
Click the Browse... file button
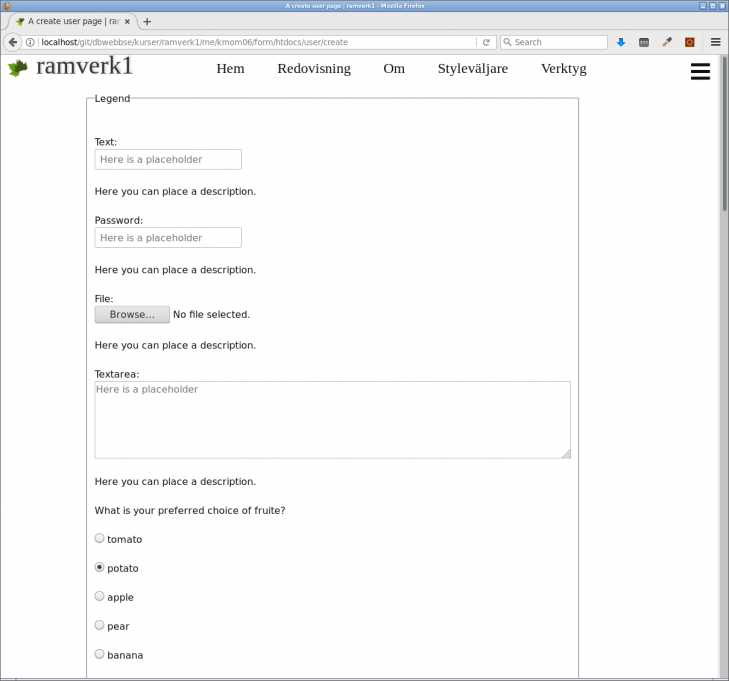pyautogui.click(x=132, y=314)
